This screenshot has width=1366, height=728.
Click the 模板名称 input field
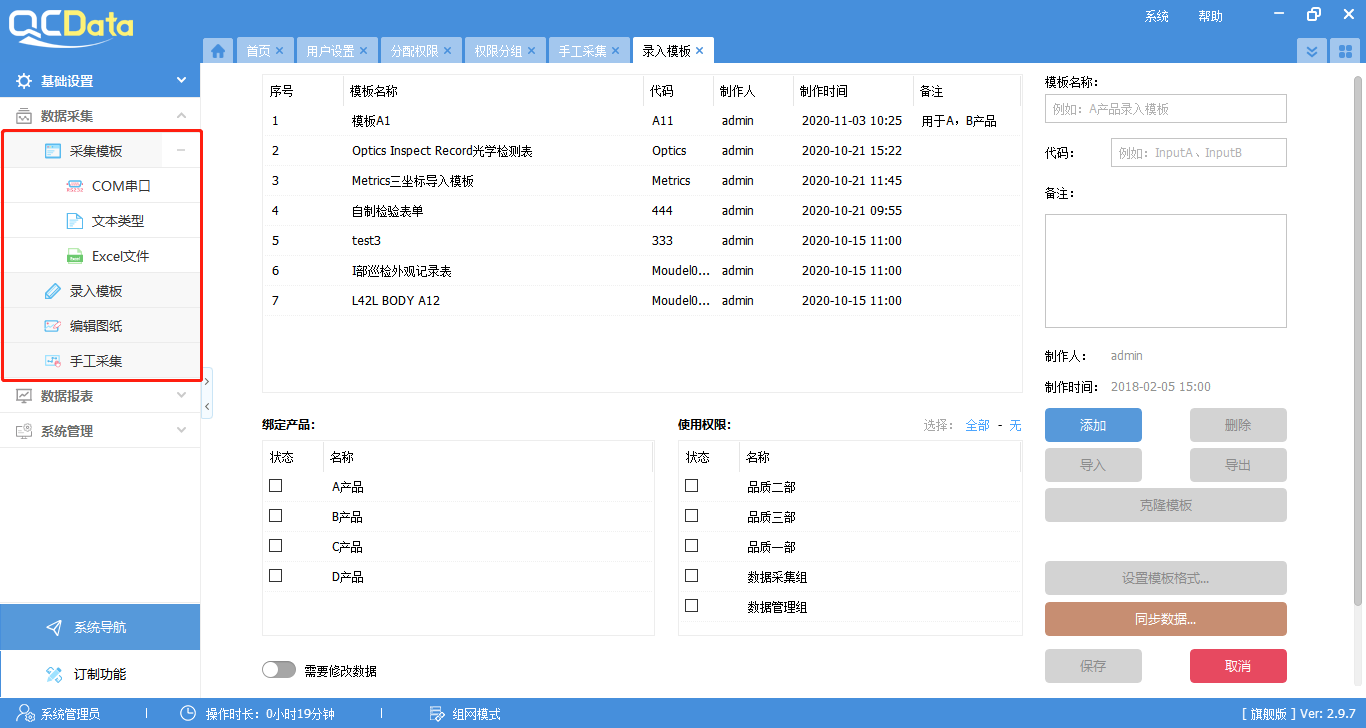point(1165,108)
